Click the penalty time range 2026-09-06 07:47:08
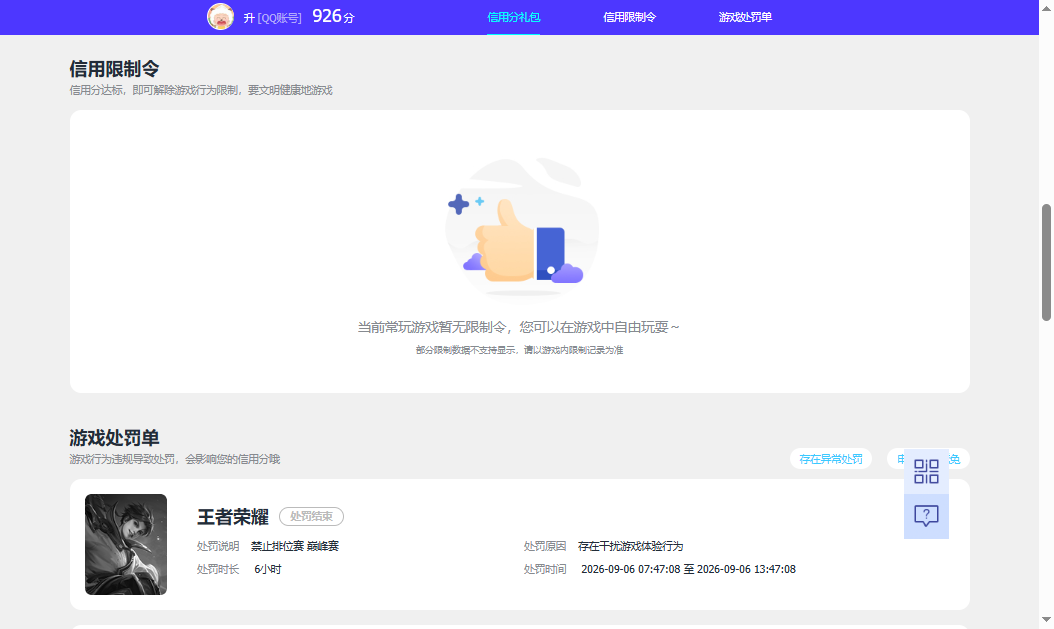The height and width of the screenshot is (629, 1054). 688,569
